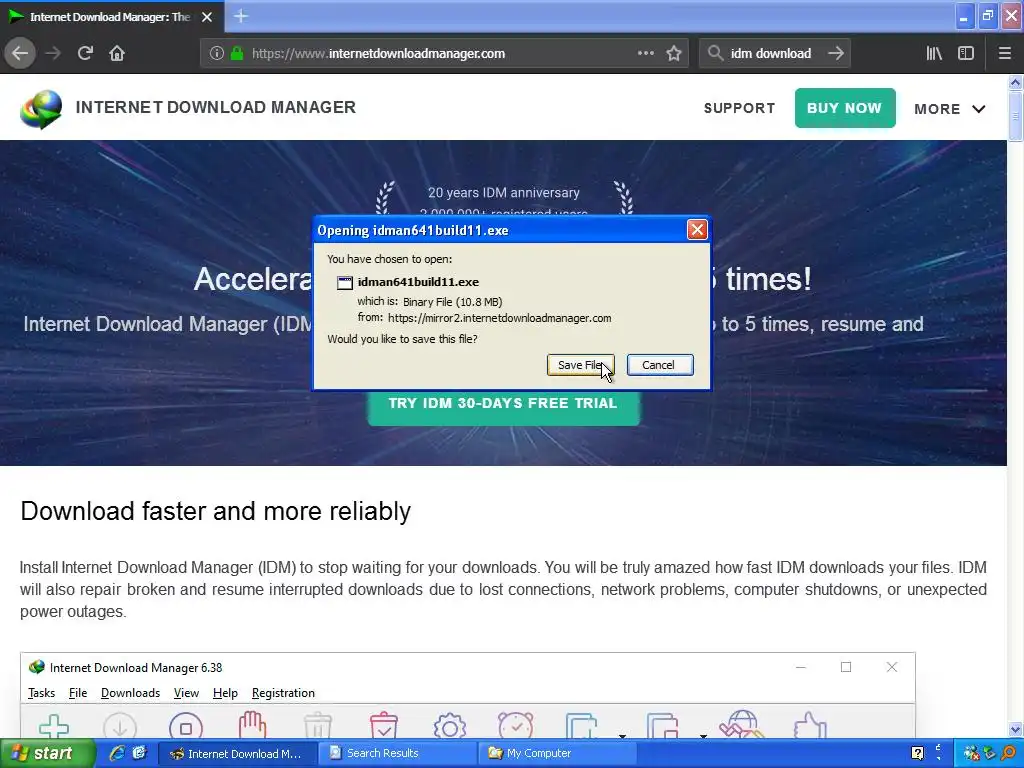Image resolution: width=1024 pixels, height=768 pixels.
Task: Click the second quick launch icon beside Internet Explorer
Action: [139, 753]
